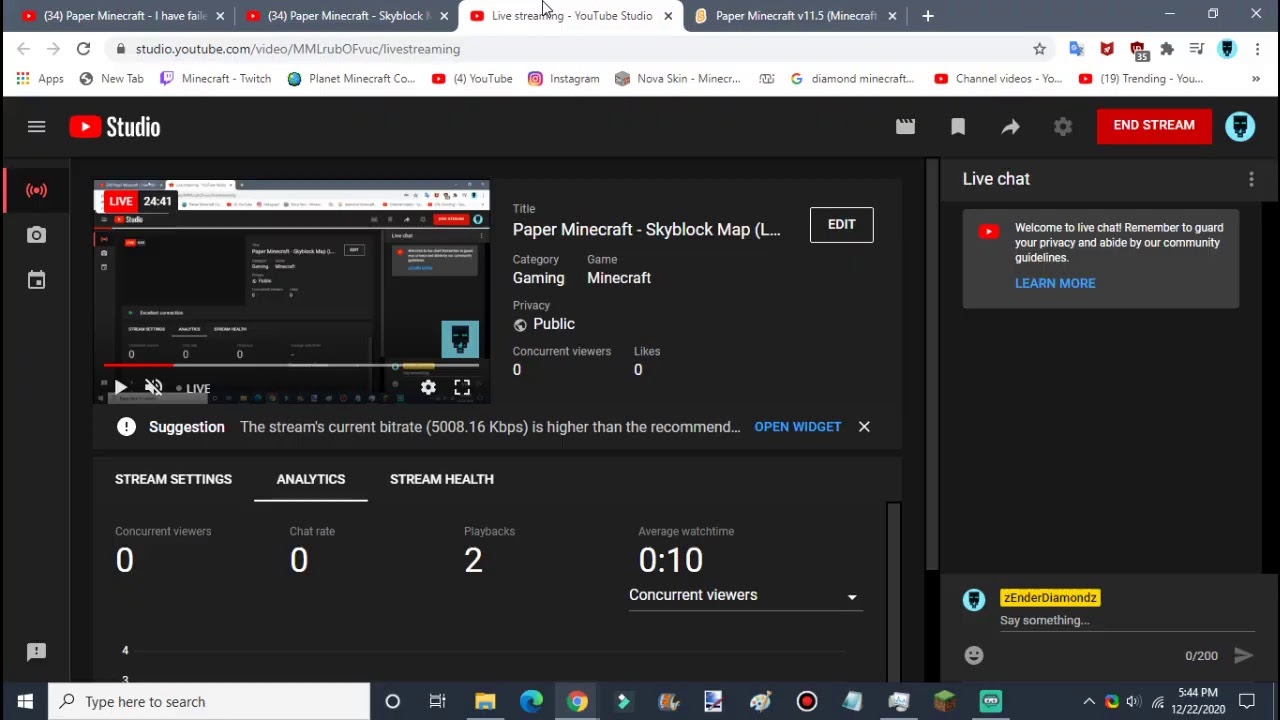Open the red recorder app on taskbar

(x=807, y=702)
